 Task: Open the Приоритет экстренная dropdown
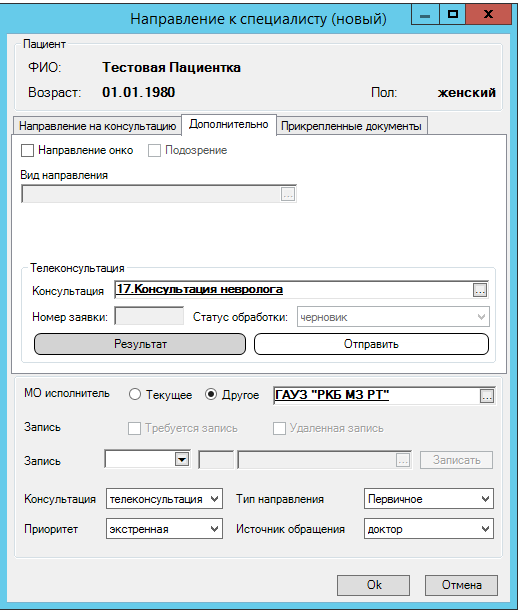(x=164, y=529)
